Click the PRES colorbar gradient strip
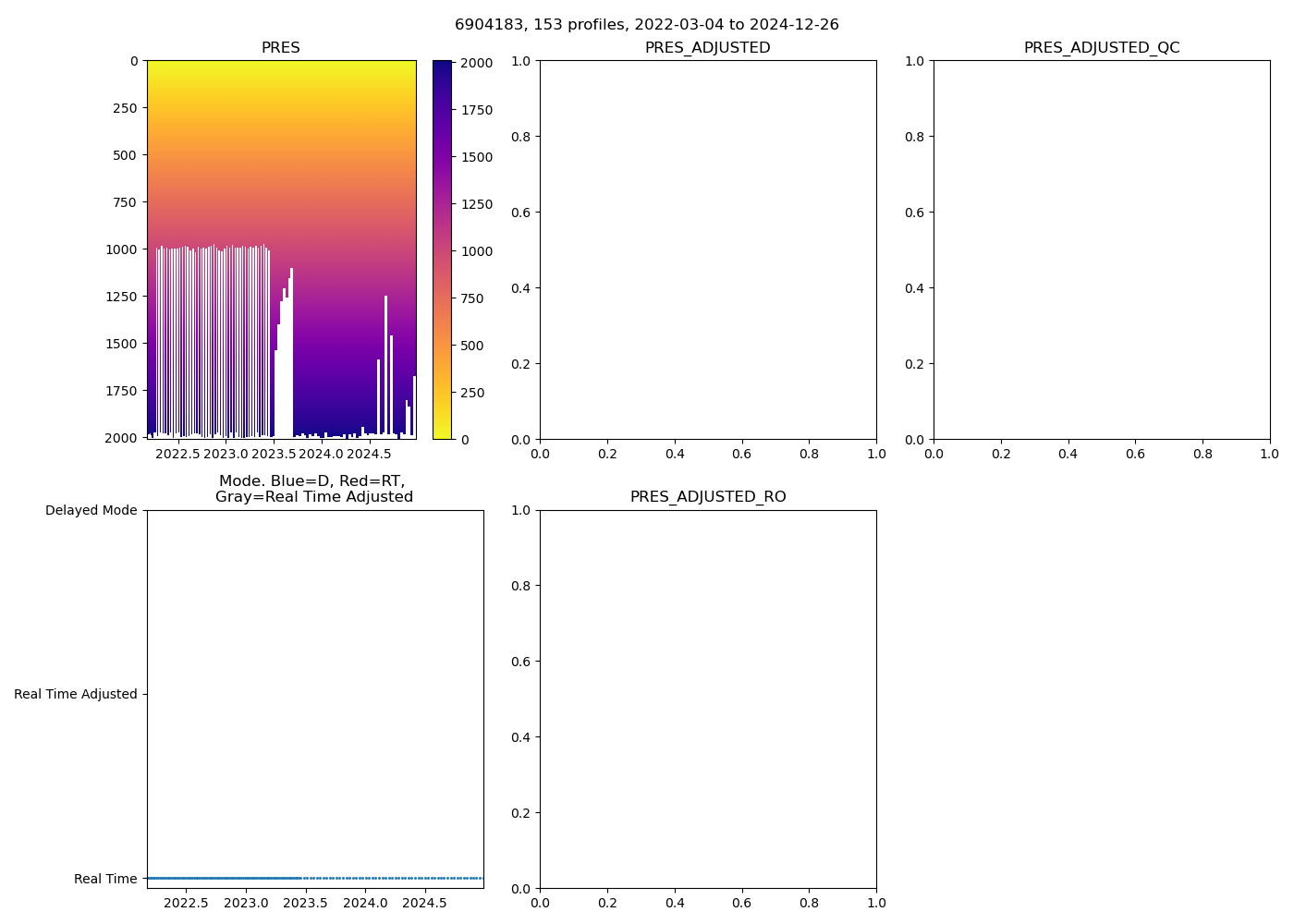Image resolution: width=1294 pixels, height=924 pixels. tap(443, 249)
